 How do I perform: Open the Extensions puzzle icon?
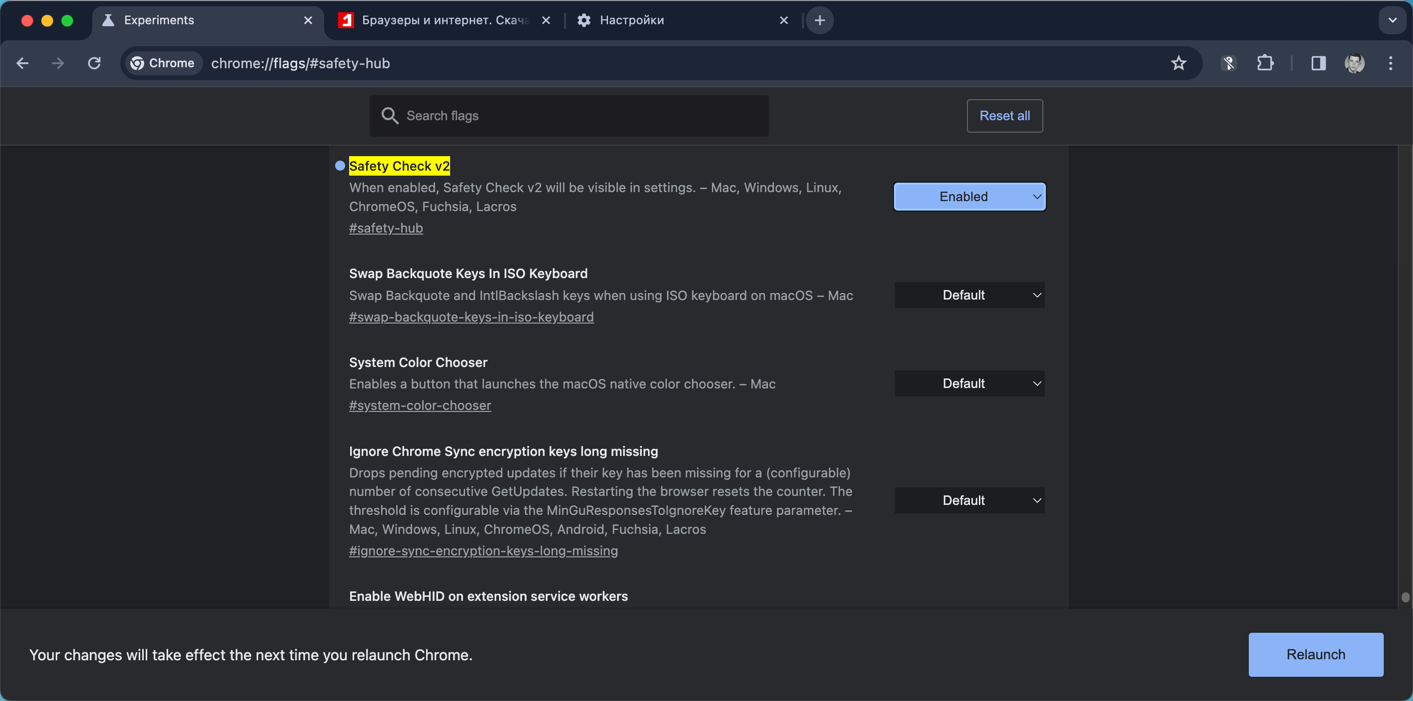pos(1265,63)
